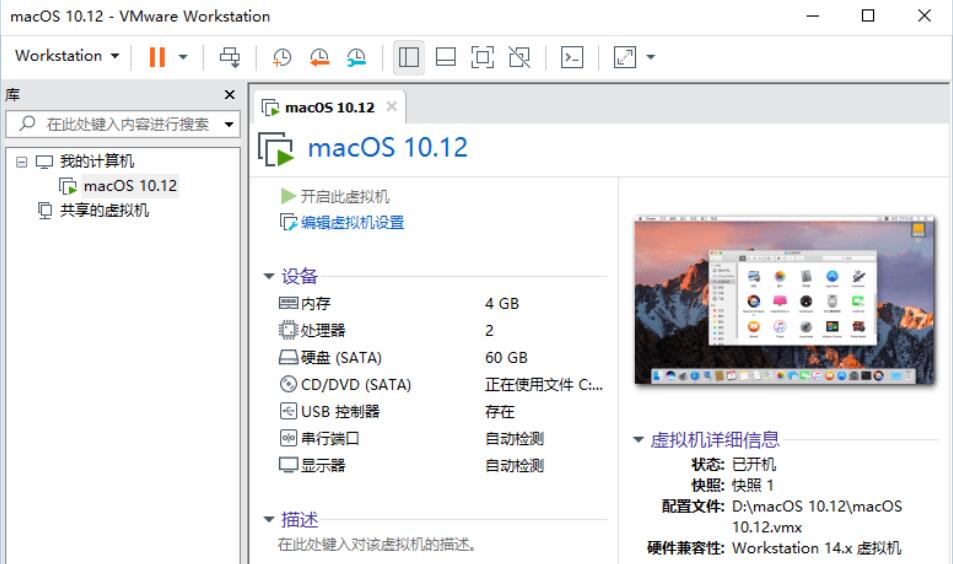
Task: Toggle the library sidebar view icon
Action: pos(408,57)
